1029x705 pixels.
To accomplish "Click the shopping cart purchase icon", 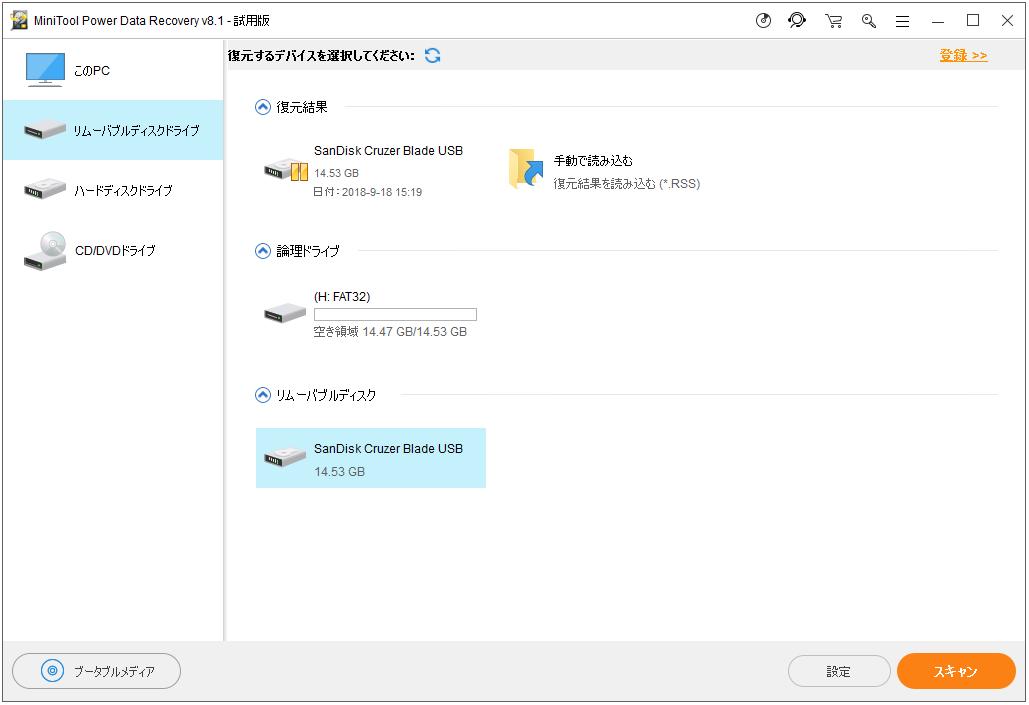I will point(834,21).
